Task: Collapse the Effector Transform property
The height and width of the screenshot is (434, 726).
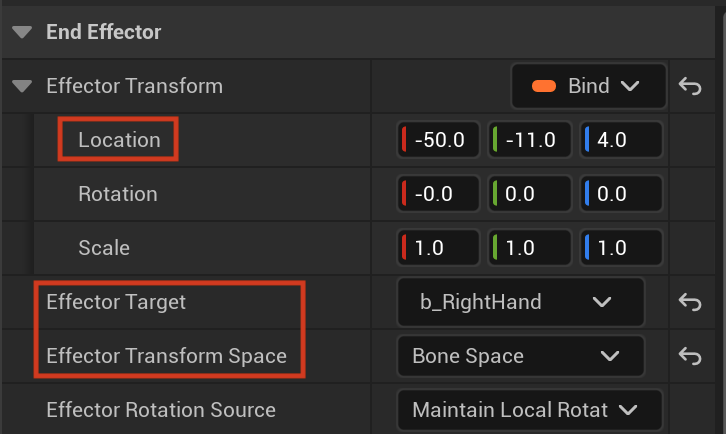Action: (x=22, y=86)
